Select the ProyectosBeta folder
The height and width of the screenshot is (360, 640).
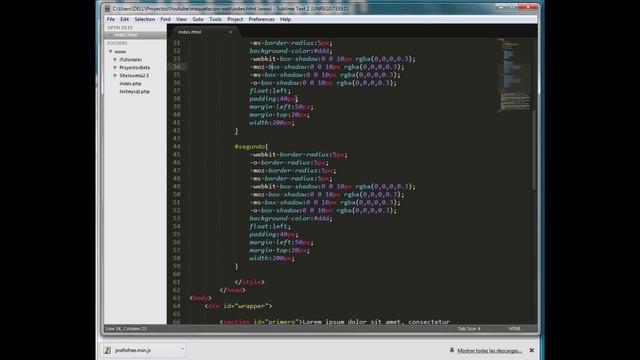pyautogui.click(x=135, y=67)
